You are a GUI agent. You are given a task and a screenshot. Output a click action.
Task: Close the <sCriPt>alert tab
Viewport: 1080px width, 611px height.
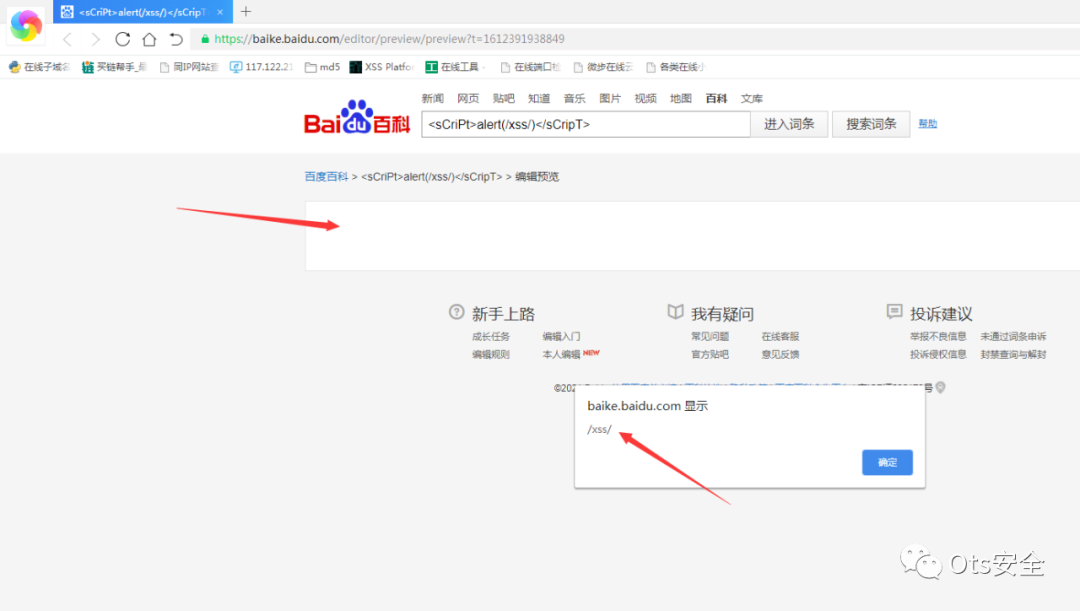click(x=220, y=12)
